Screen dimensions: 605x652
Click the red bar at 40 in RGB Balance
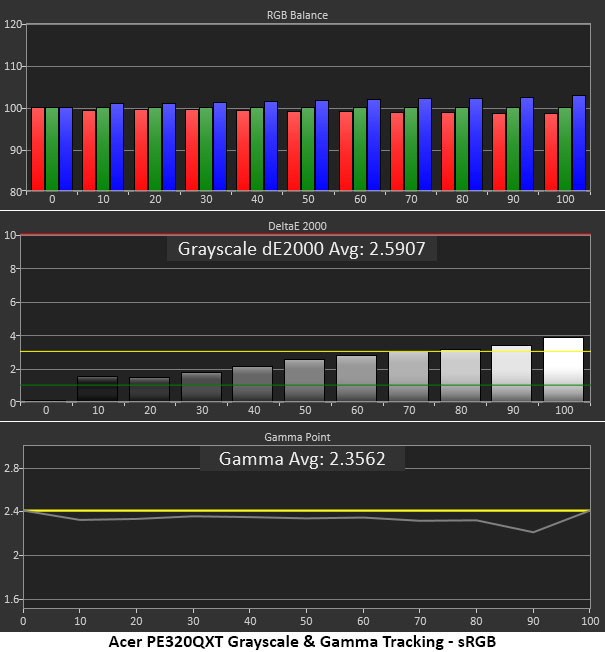pos(243,151)
